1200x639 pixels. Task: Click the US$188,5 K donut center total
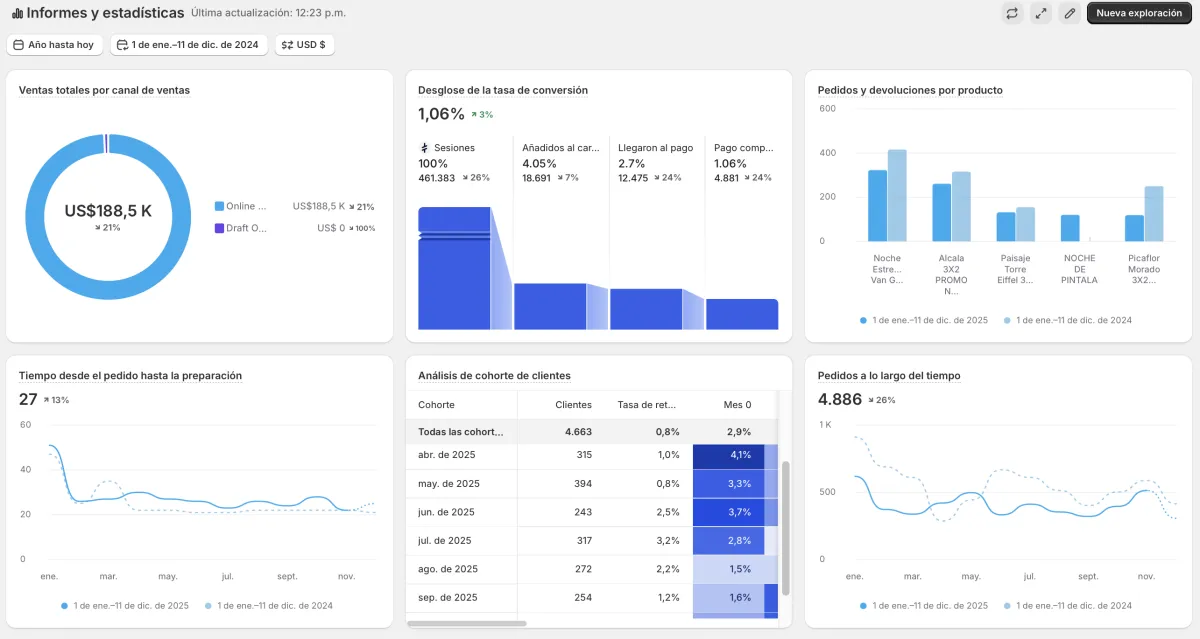point(108,211)
